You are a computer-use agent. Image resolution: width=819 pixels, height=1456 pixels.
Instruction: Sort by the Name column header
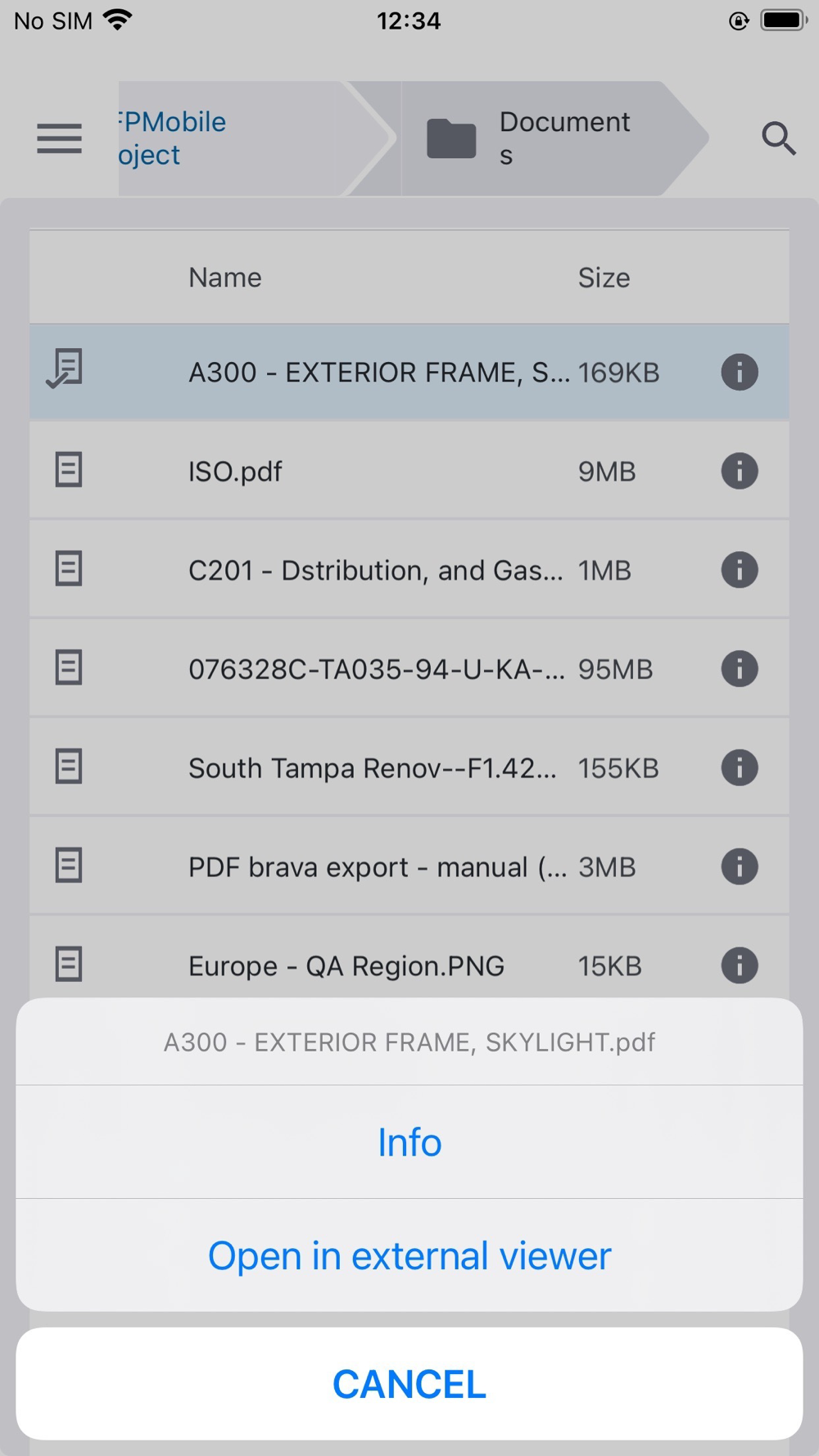coord(225,278)
